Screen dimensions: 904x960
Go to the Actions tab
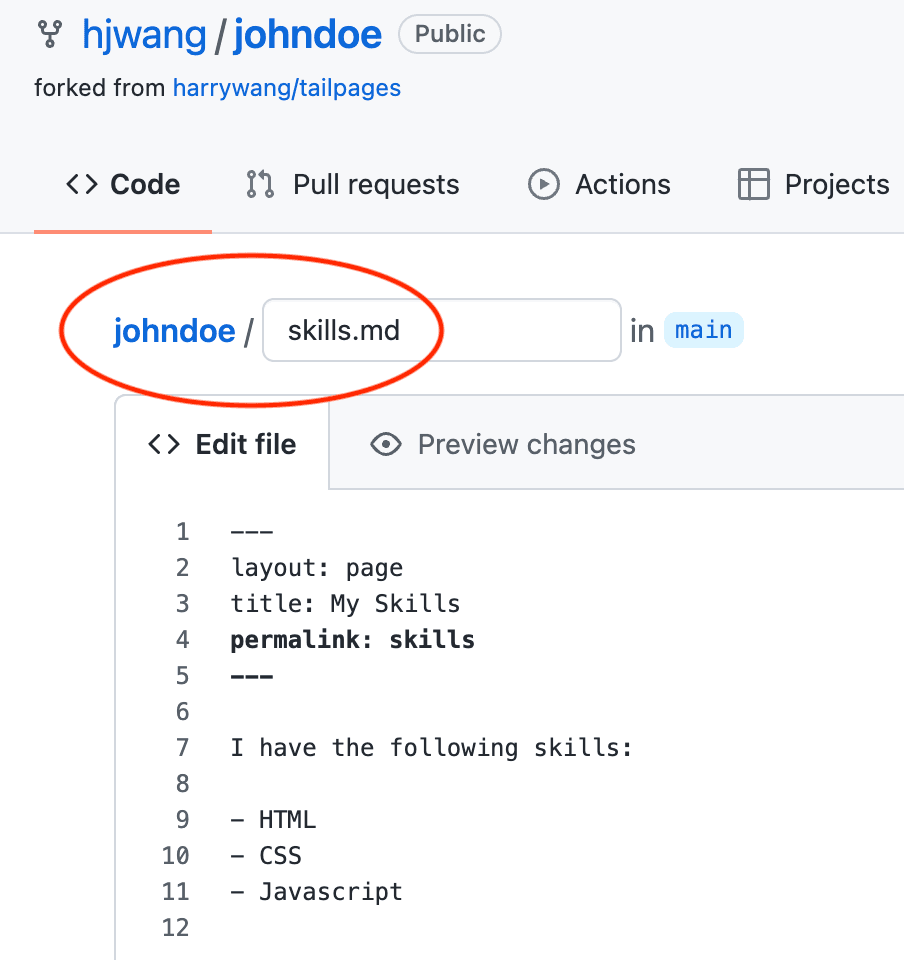pos(599,184)
